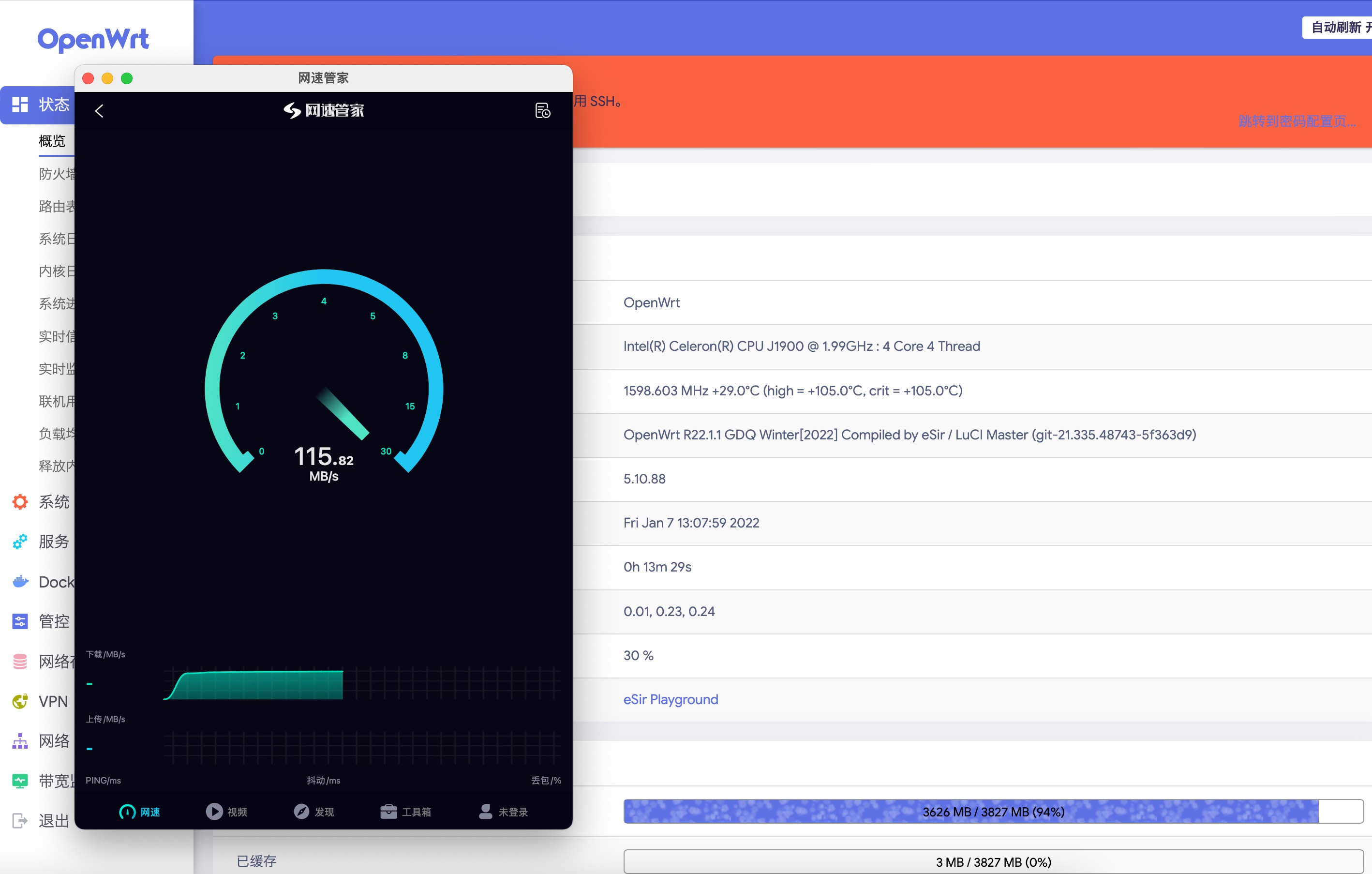Open the test history records icon
1372x874 pixels.
542,111
